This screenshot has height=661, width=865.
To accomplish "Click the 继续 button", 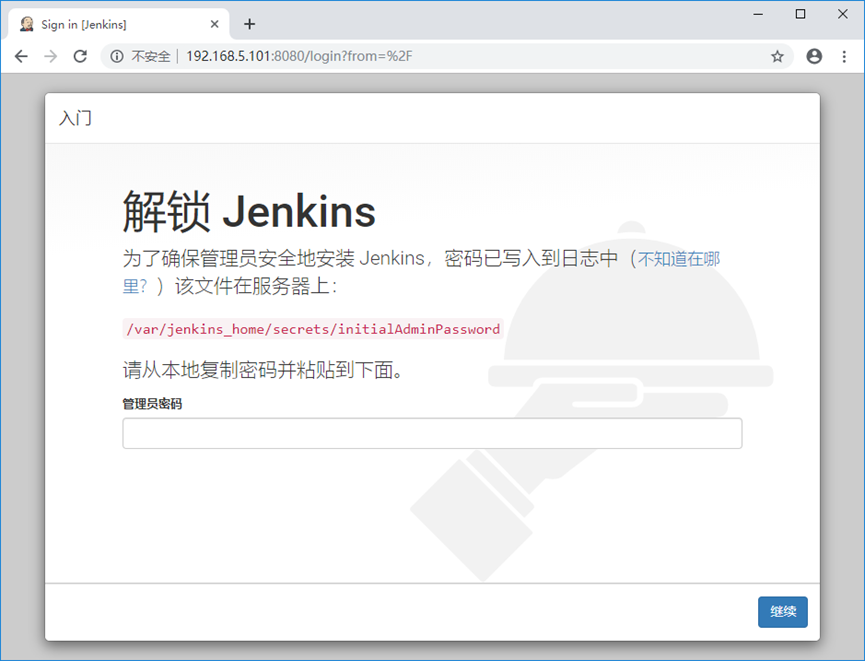I will (783, 612).
